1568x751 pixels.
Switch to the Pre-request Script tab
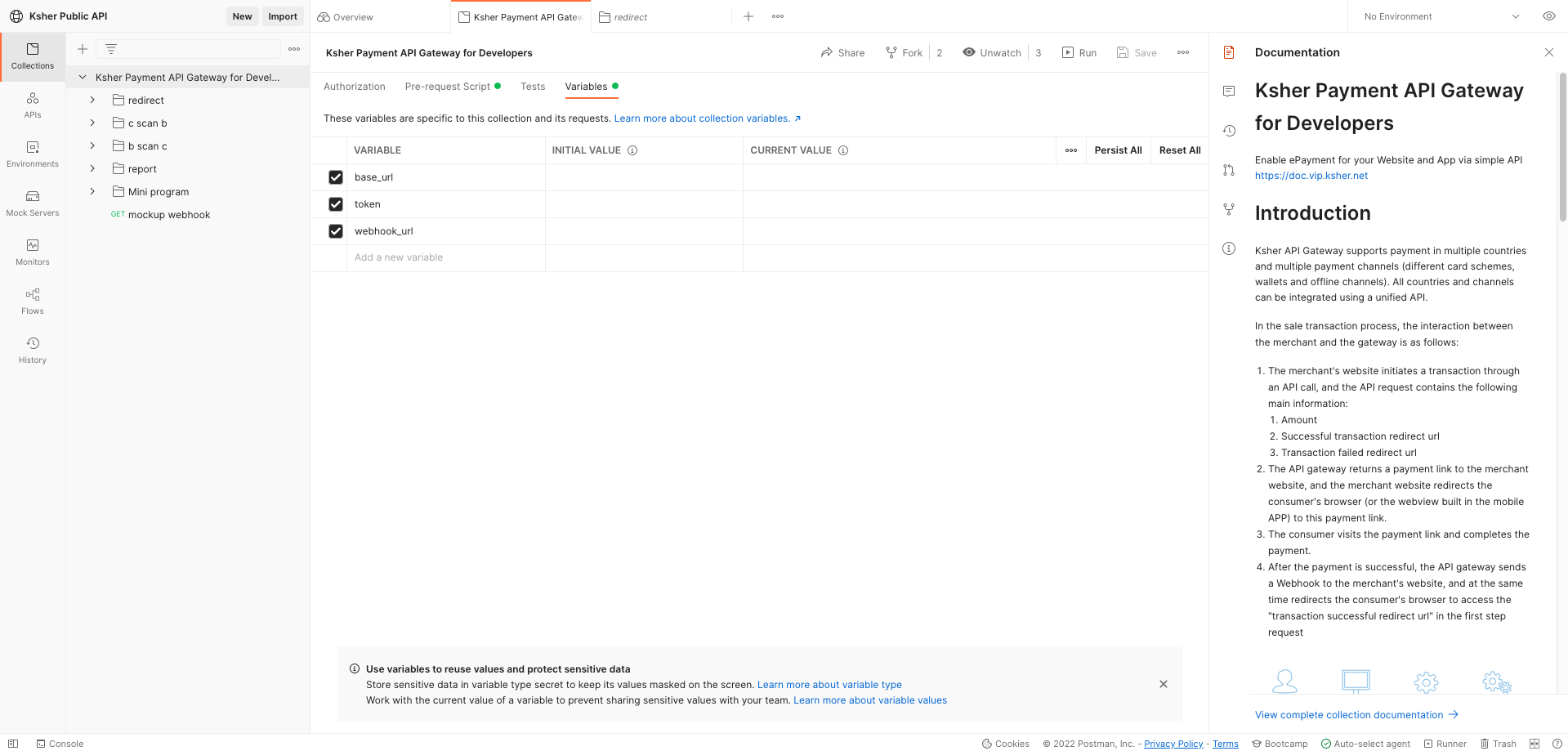coord(453,87)
